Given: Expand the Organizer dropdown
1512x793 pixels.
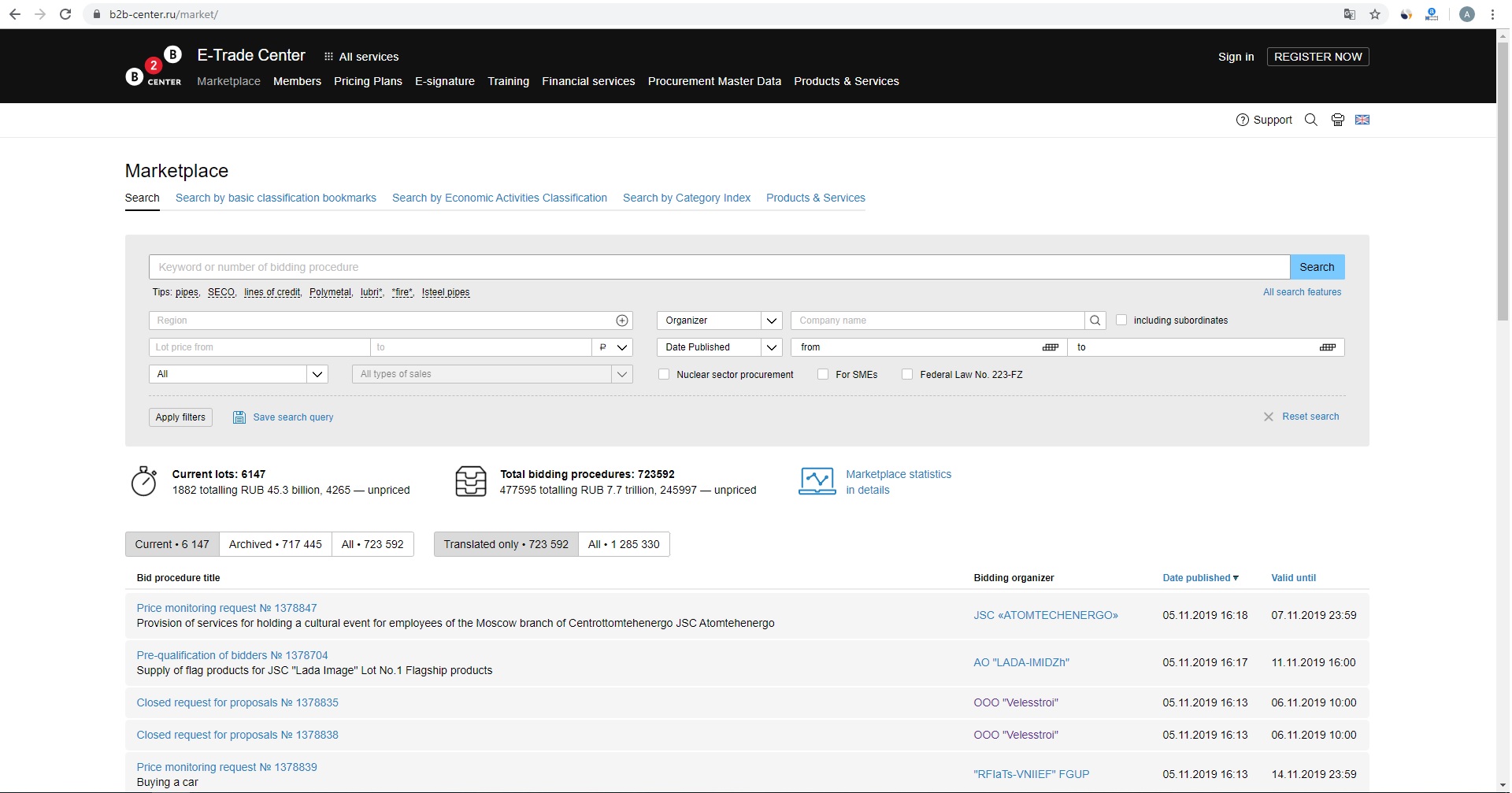Looking at the screenshot, I should 771,321.
